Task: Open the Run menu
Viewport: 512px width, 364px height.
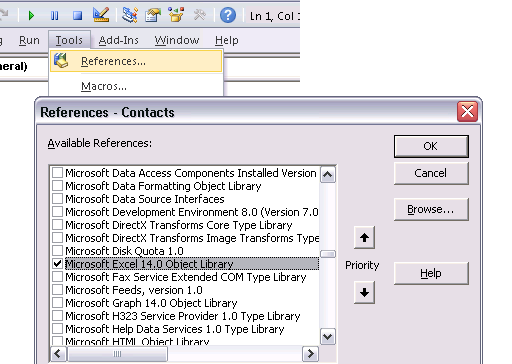Action: pyautogui.click(x=29, y=40)
